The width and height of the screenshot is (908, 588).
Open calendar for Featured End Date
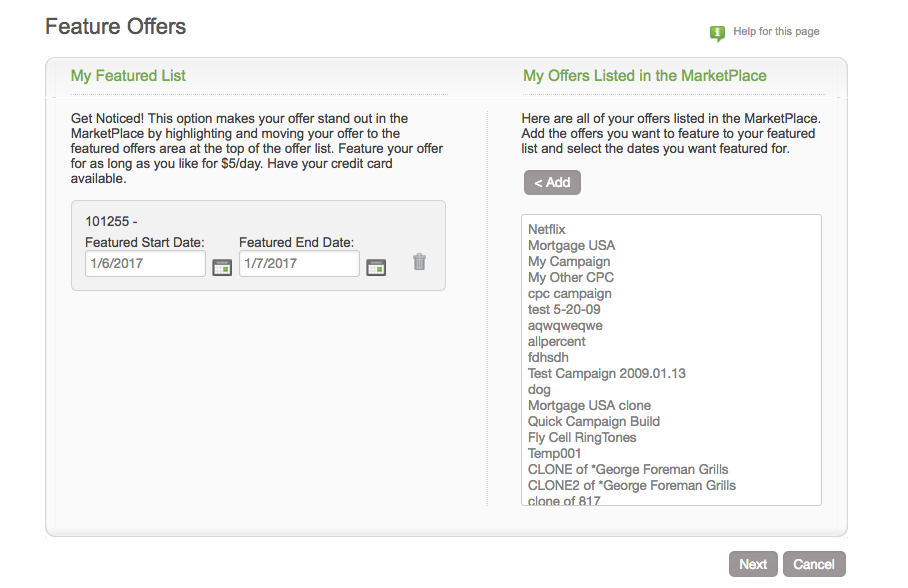376,267
